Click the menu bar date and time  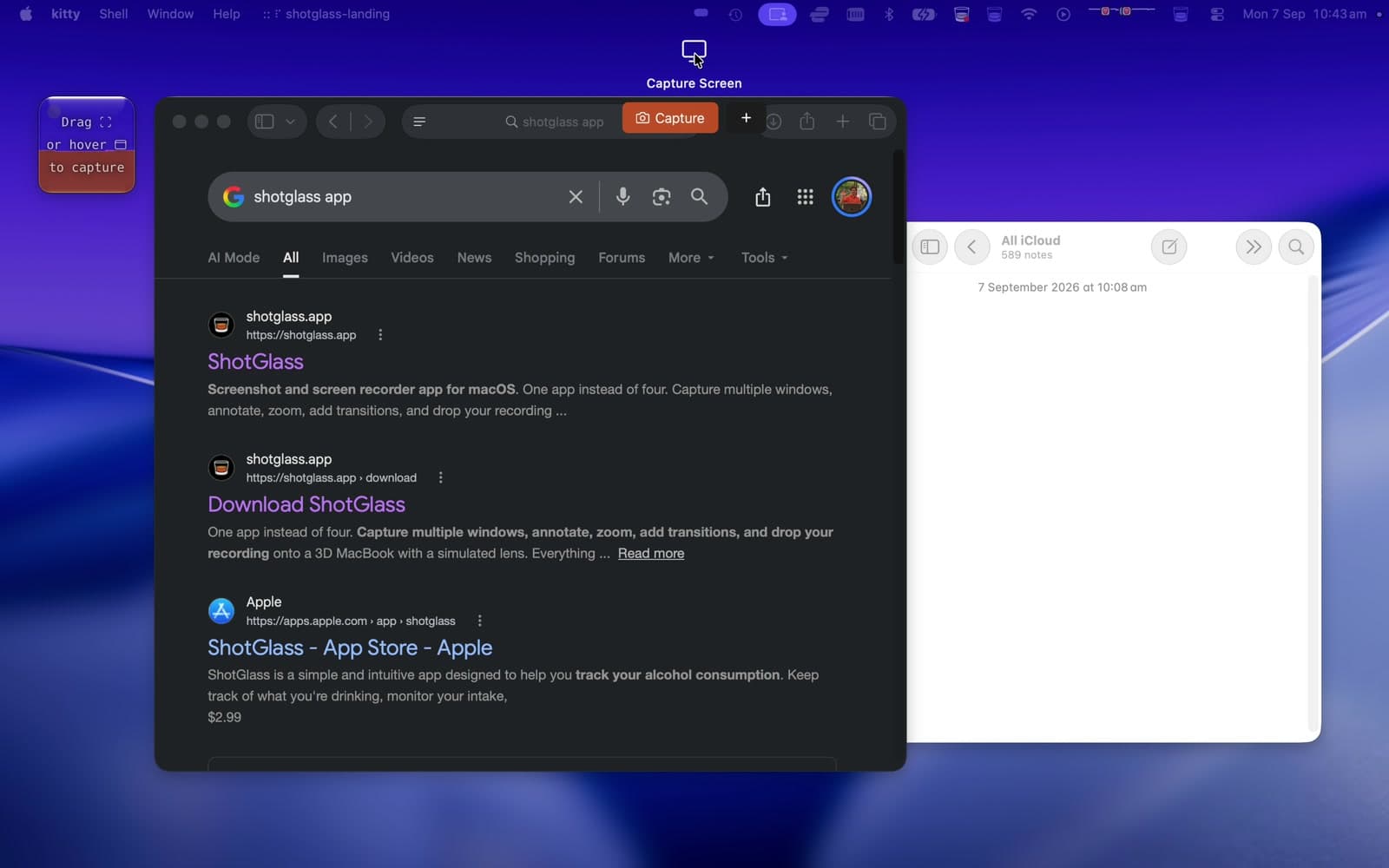1304,14
